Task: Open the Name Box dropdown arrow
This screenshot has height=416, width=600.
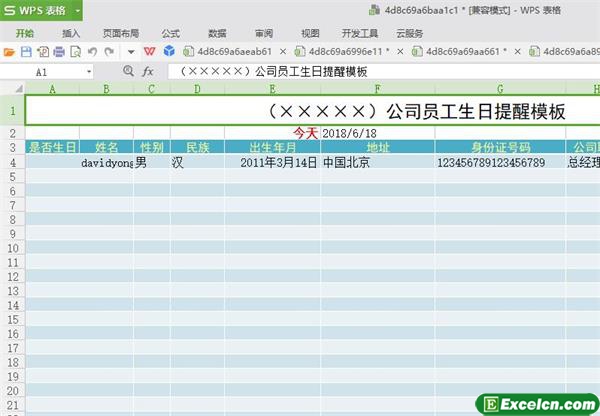Action: (89, 72)
